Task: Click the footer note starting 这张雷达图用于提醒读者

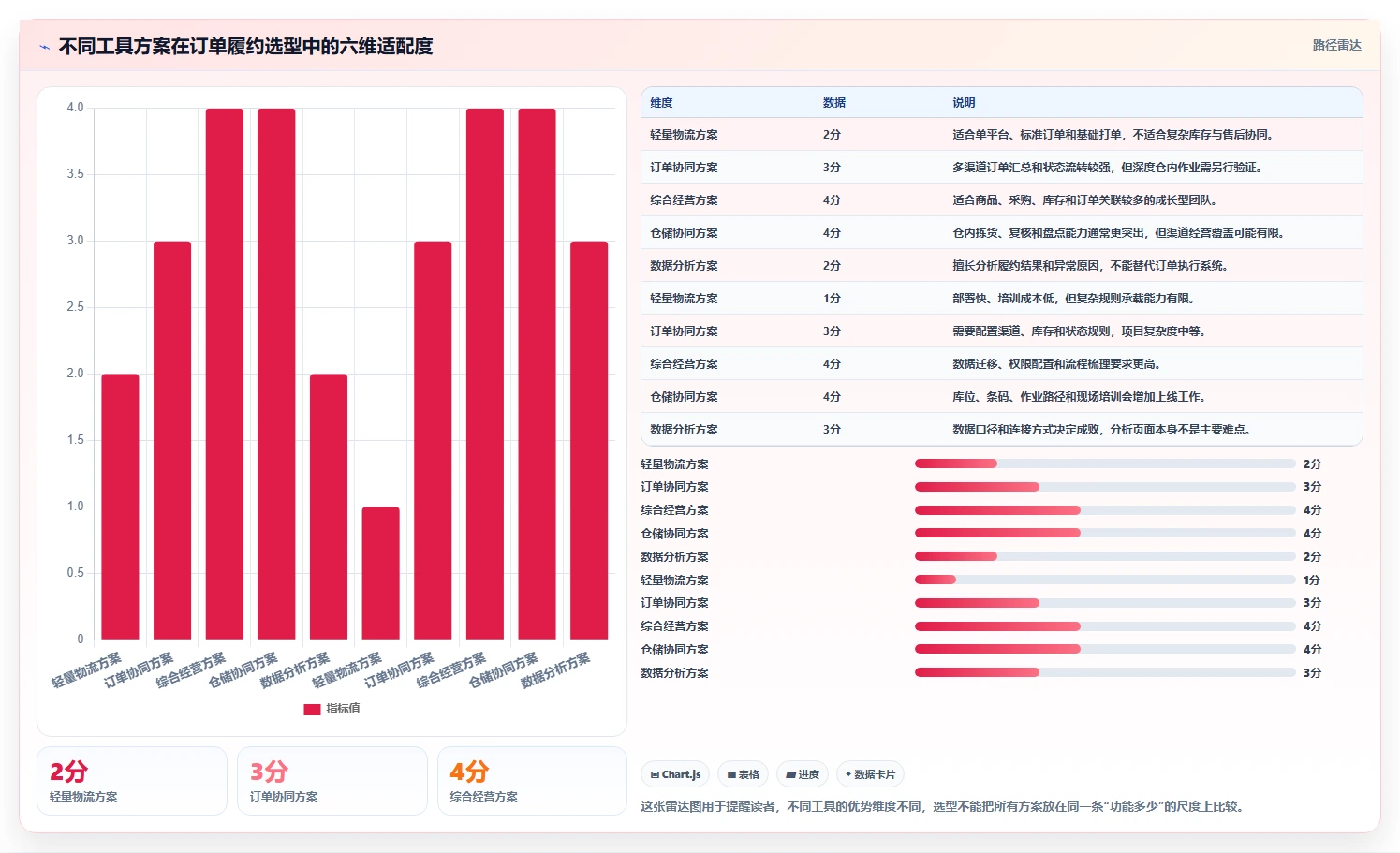Action: coord(944,806)
